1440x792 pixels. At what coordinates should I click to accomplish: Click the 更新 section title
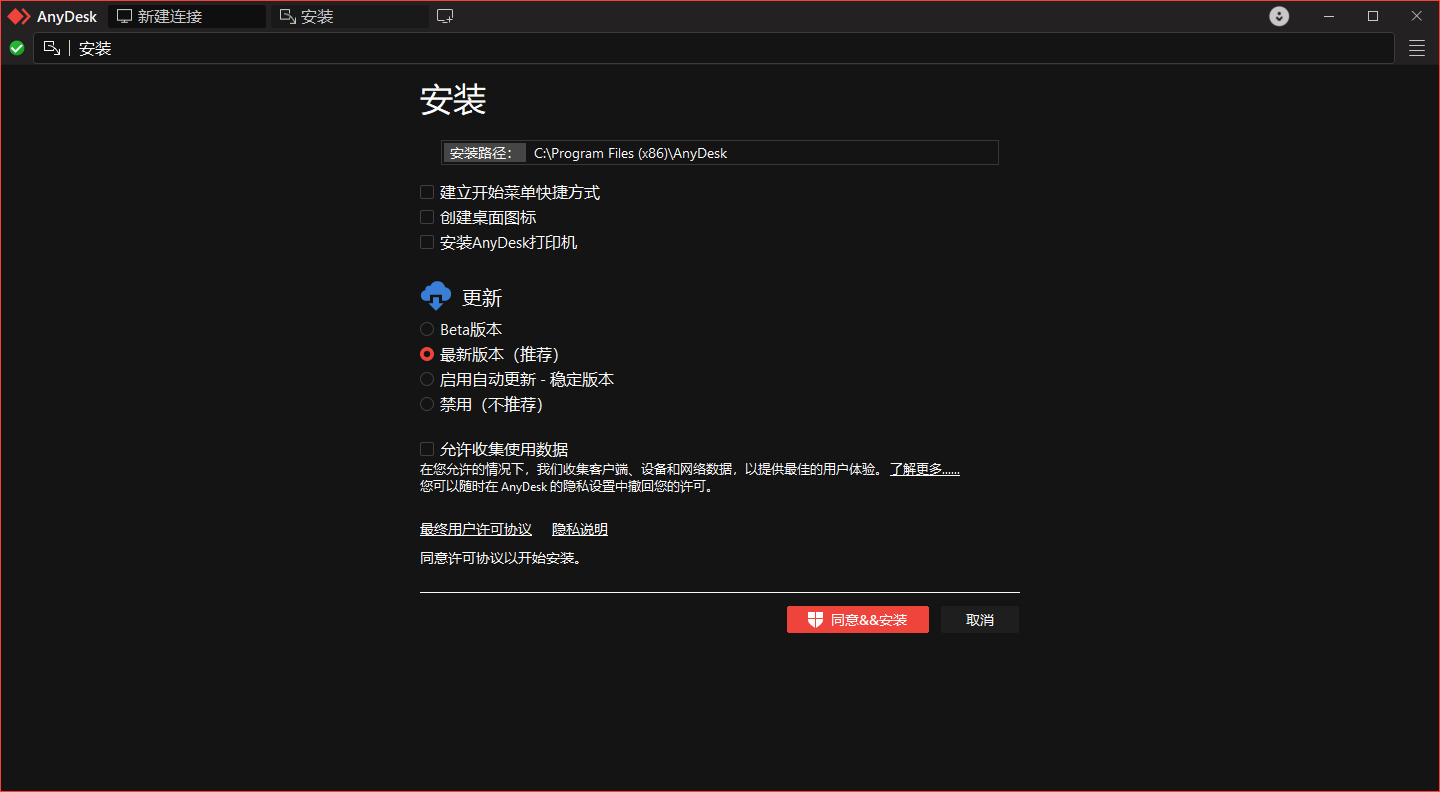pyautogui.click(x=482, y=298)
